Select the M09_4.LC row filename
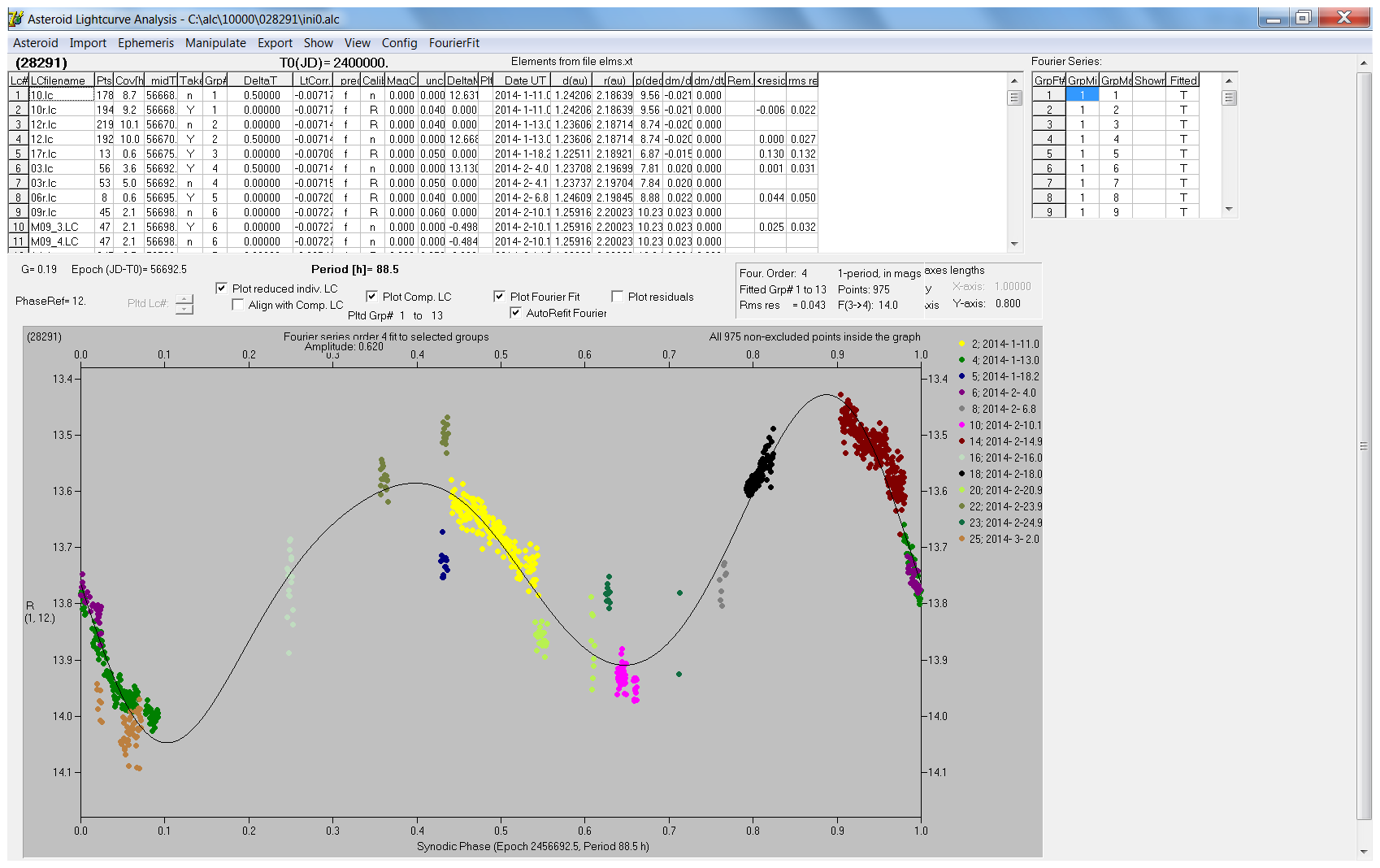 coord(62,241)
